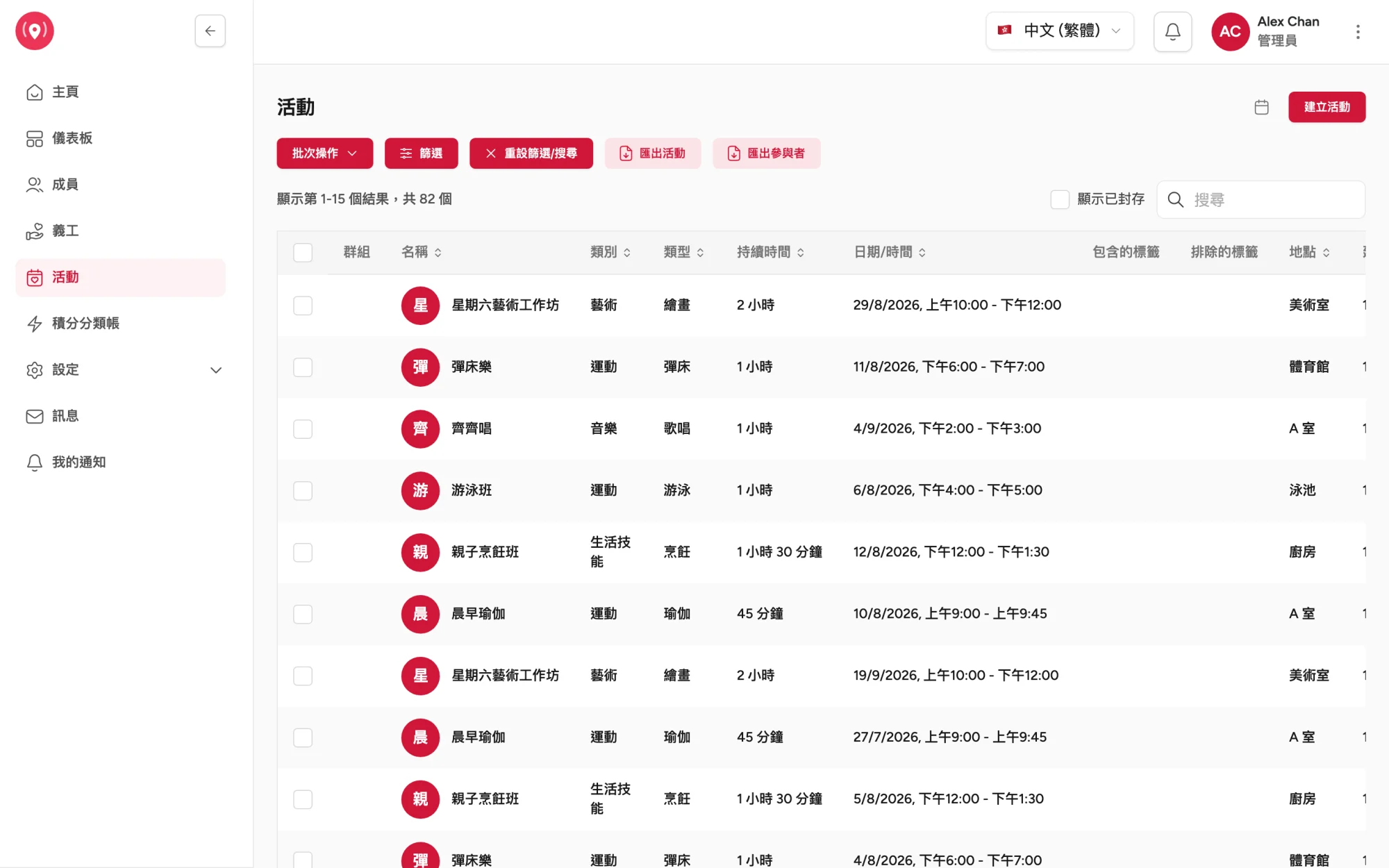Viewport: 1389px width, 868px height.
Task: Open the three-dot more options menu
Action: (x=1358, y=32)
